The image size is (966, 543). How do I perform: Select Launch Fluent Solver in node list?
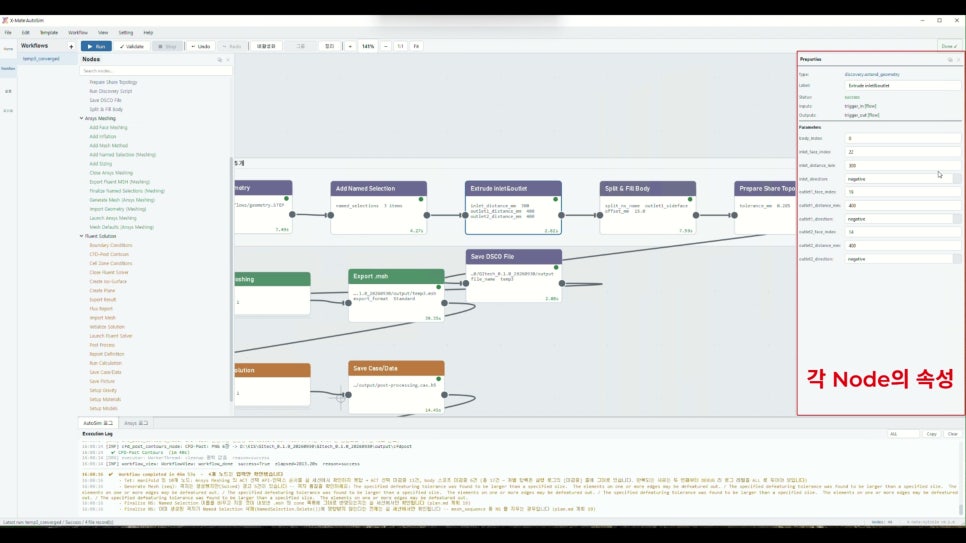click(x=111, y=336)
